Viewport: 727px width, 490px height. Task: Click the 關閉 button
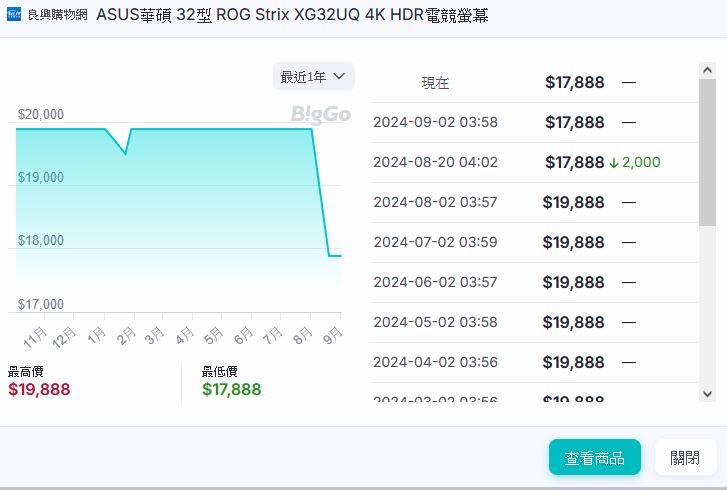685,458
